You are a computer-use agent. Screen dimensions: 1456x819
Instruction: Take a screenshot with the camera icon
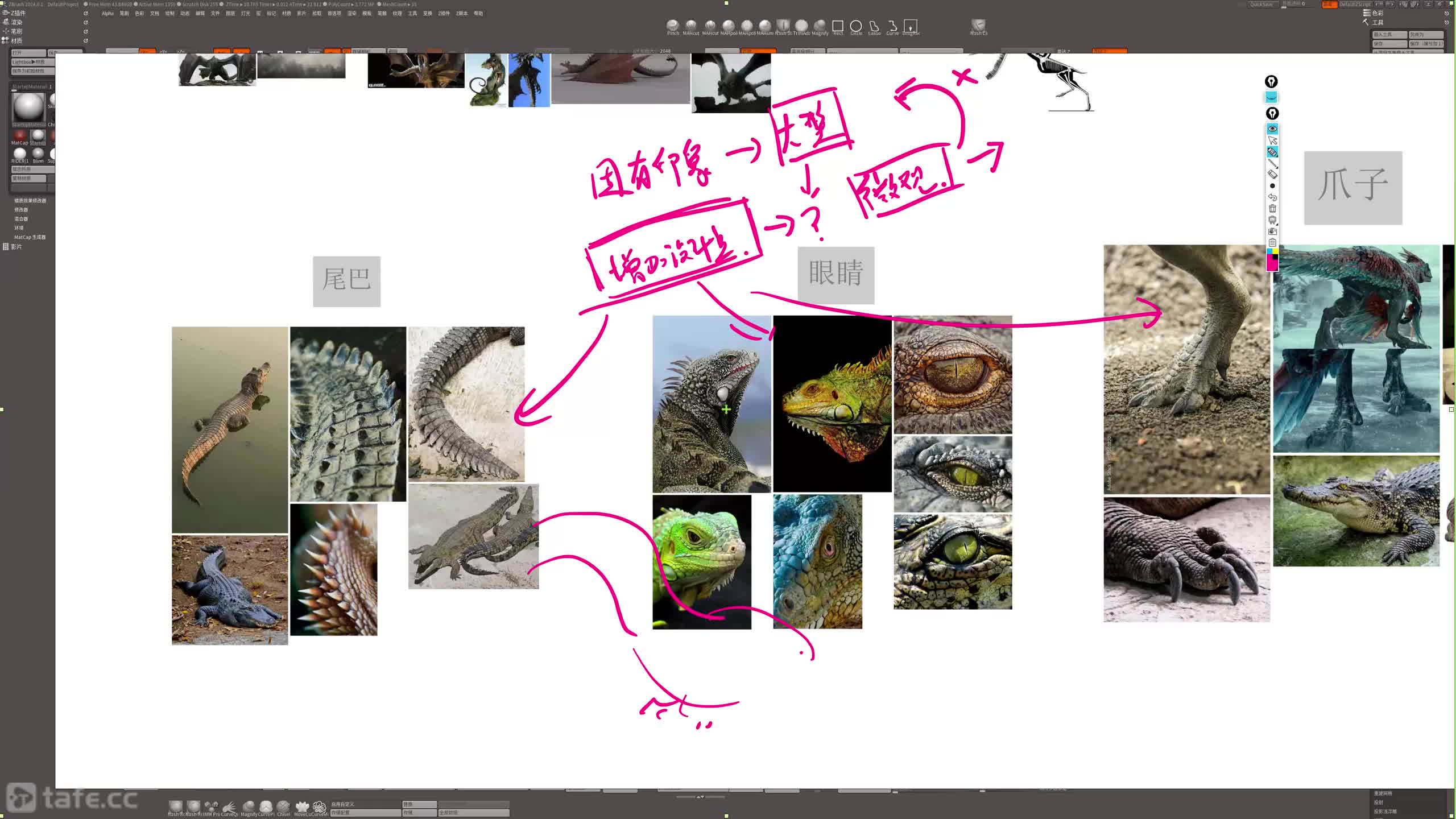[1272, 231]
